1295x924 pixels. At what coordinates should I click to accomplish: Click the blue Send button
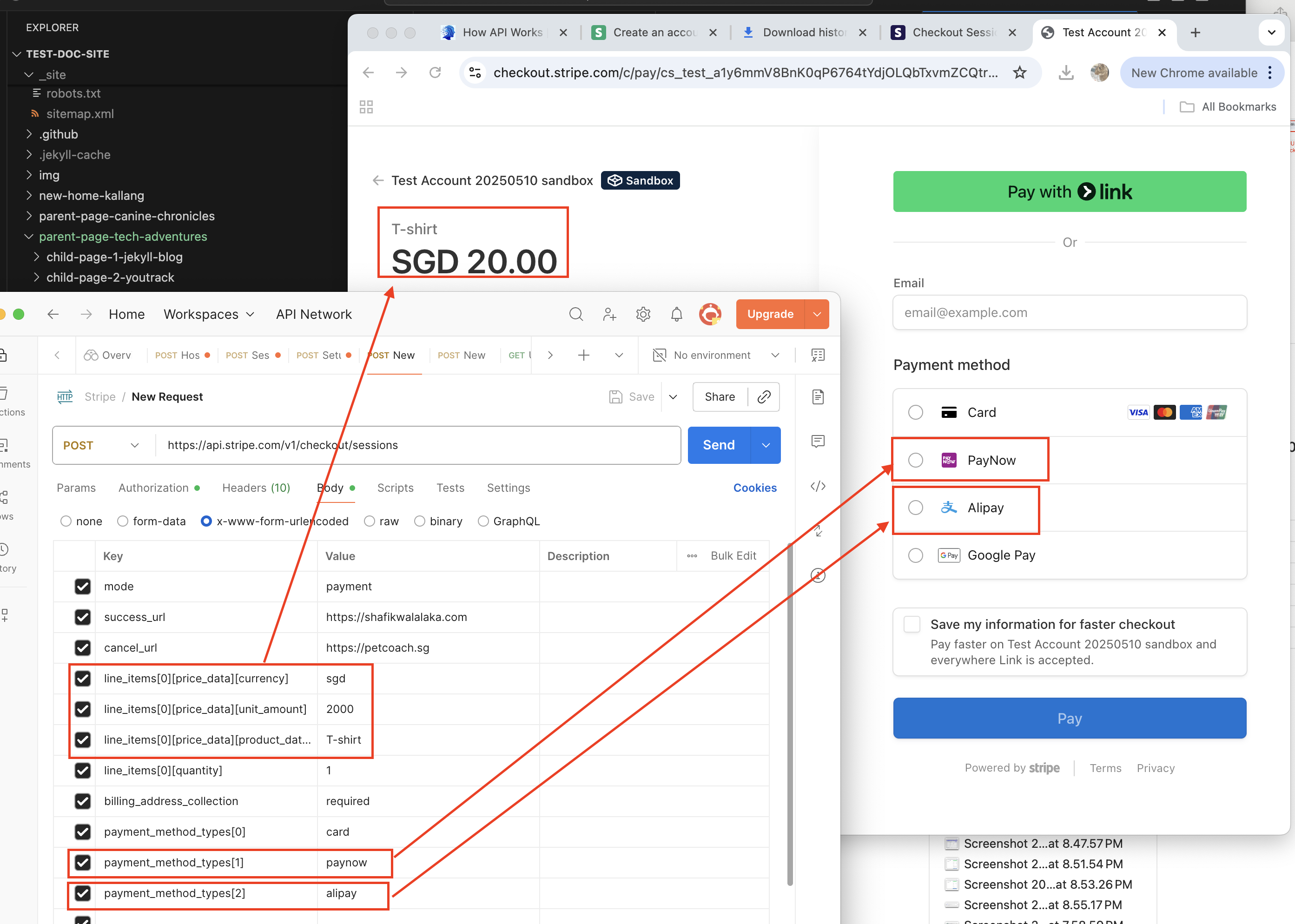719,445
